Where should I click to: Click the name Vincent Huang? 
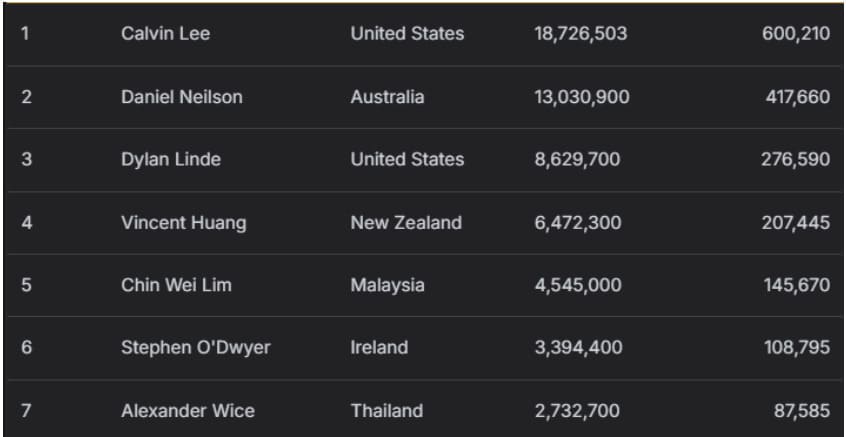183,223
